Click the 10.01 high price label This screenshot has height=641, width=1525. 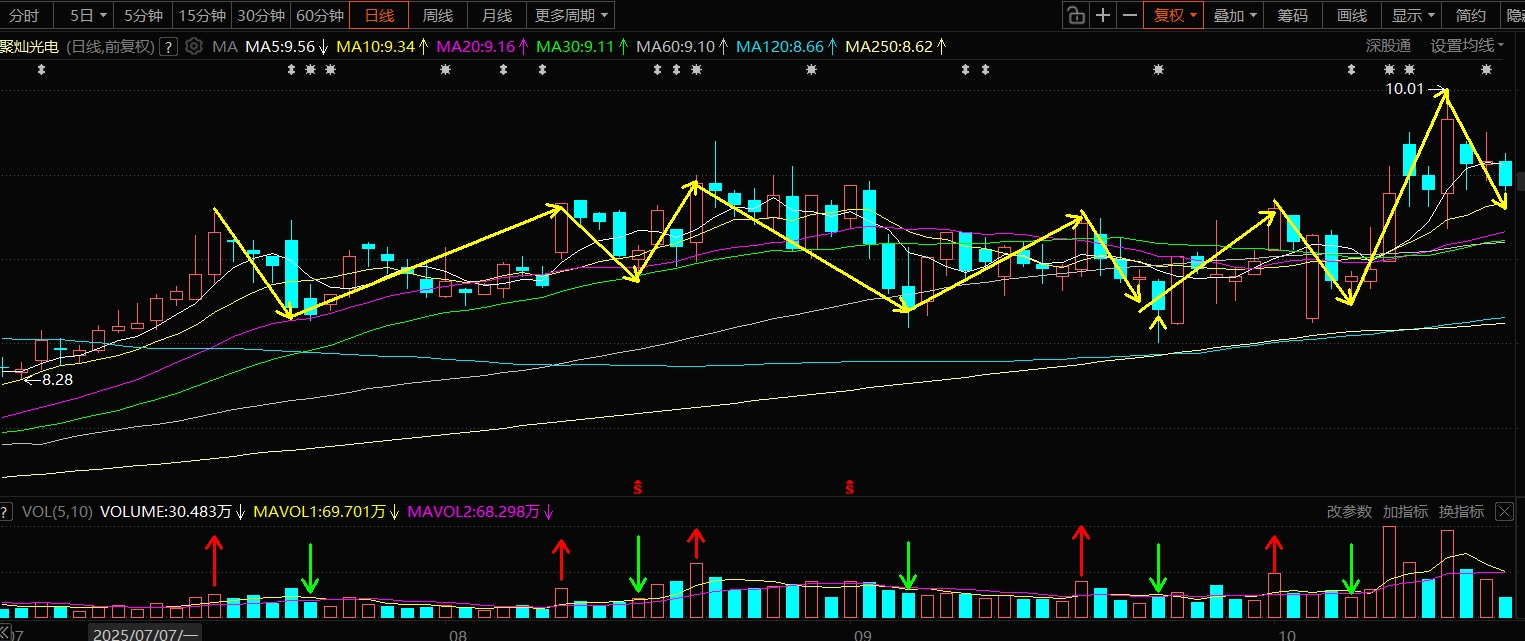pos(1403,89)
